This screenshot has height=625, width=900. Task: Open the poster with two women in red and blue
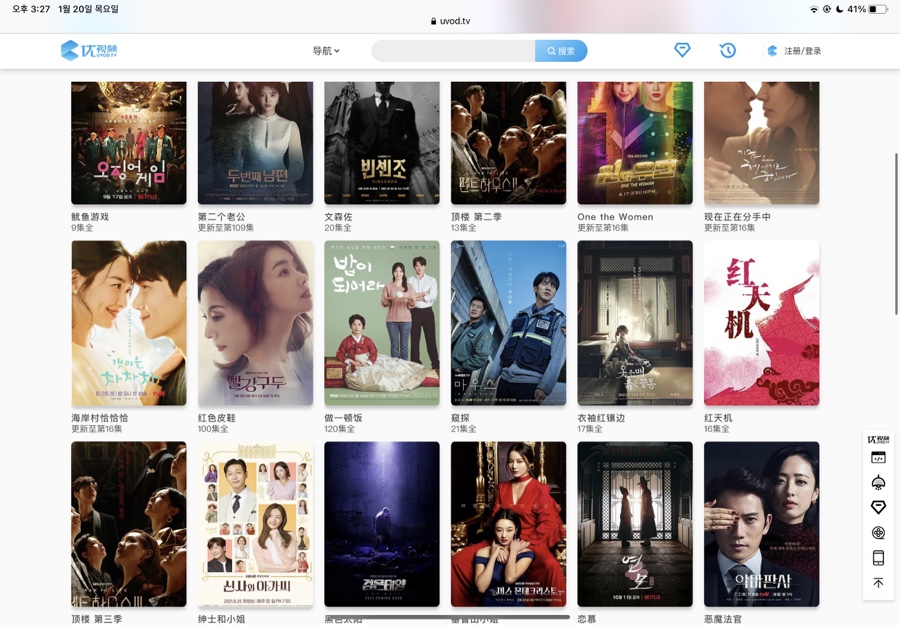(x=509, y=524)
